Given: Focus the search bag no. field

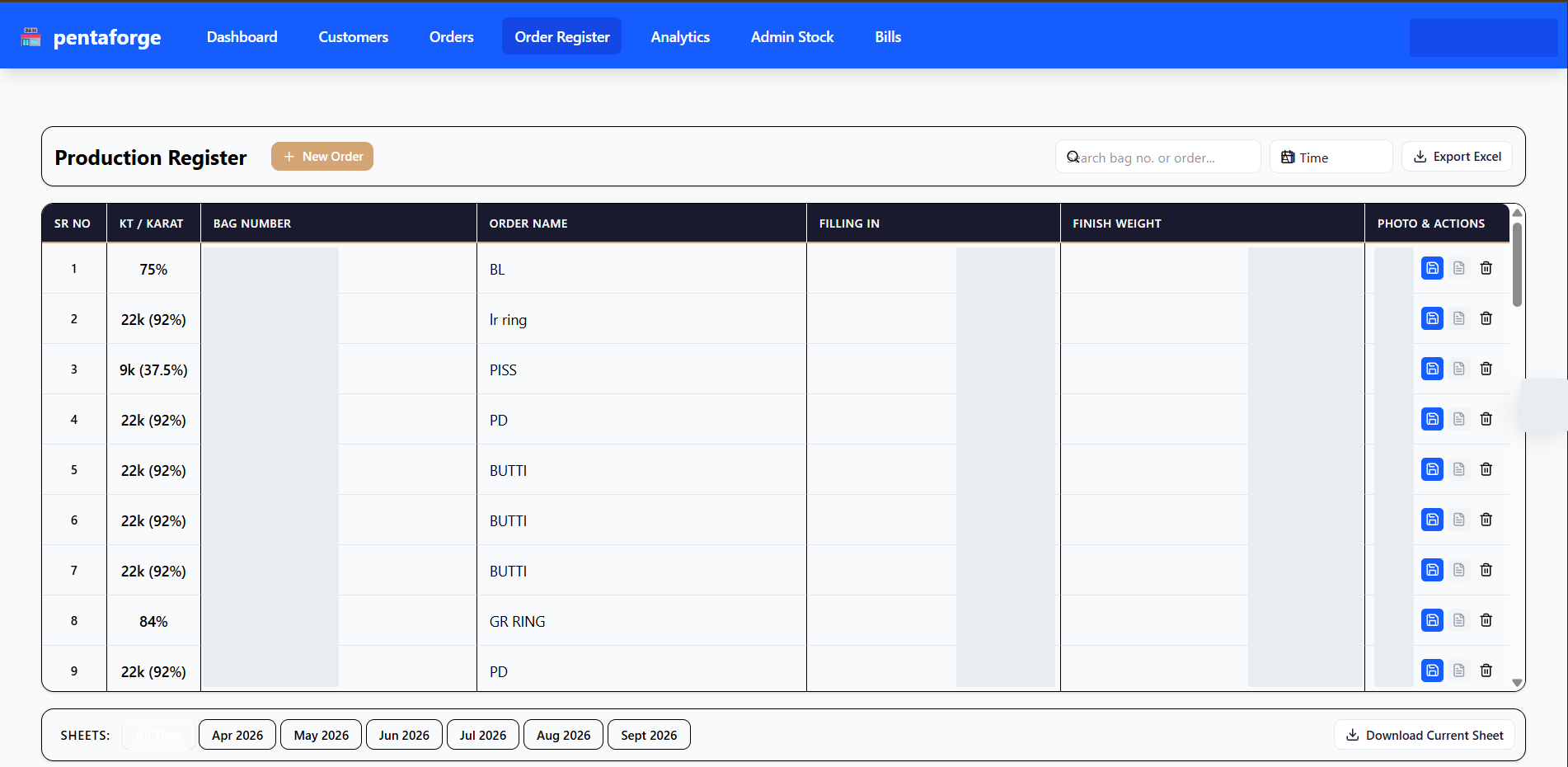Looking at the screenshot, I should click(1157, 157).
